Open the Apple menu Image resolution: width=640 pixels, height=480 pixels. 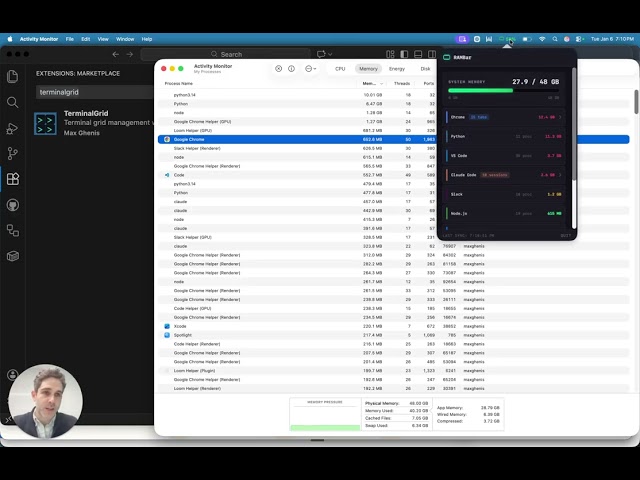(x=10, y=39)
